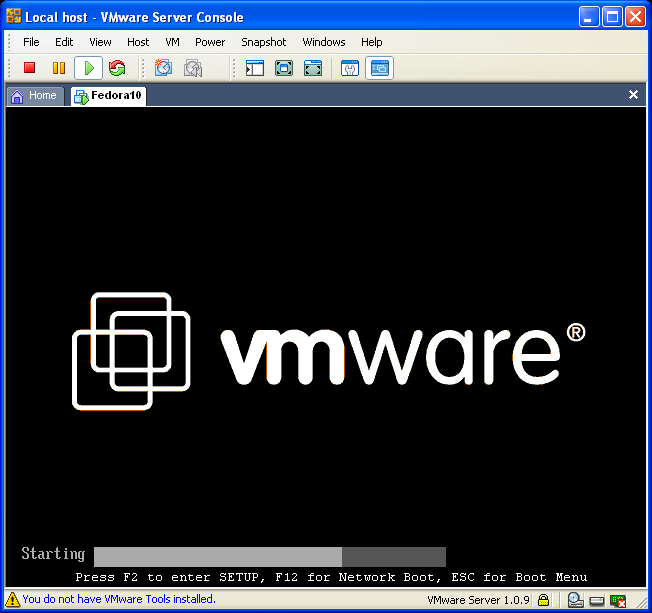Open the Windows menu
The width and height of the screenshot is (652, 613).
tap(324, 42)
